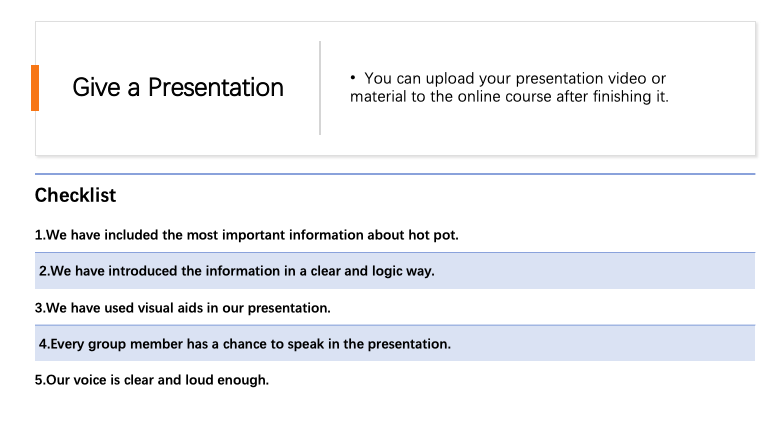Viewport: 783px width, 437px height.
Task: Click the number "5." of the last checklist item
Action: click(x=40, y=380)
